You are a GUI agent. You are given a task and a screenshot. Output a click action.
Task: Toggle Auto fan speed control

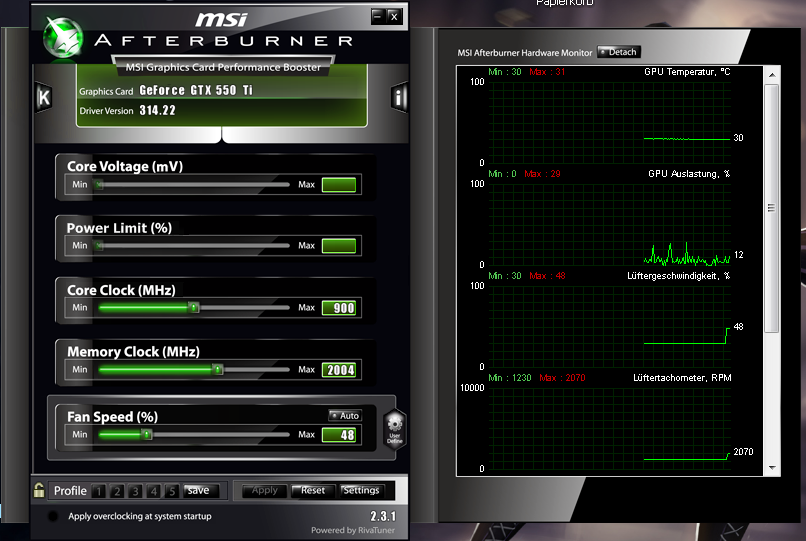(x=345, y=416)
